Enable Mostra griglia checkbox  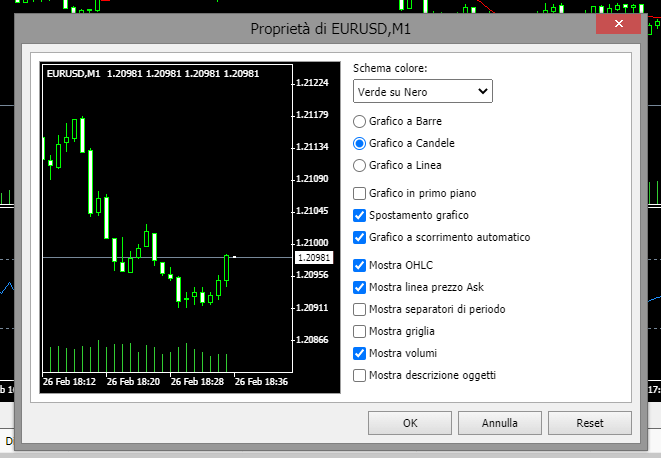click(x=359, y=331)
